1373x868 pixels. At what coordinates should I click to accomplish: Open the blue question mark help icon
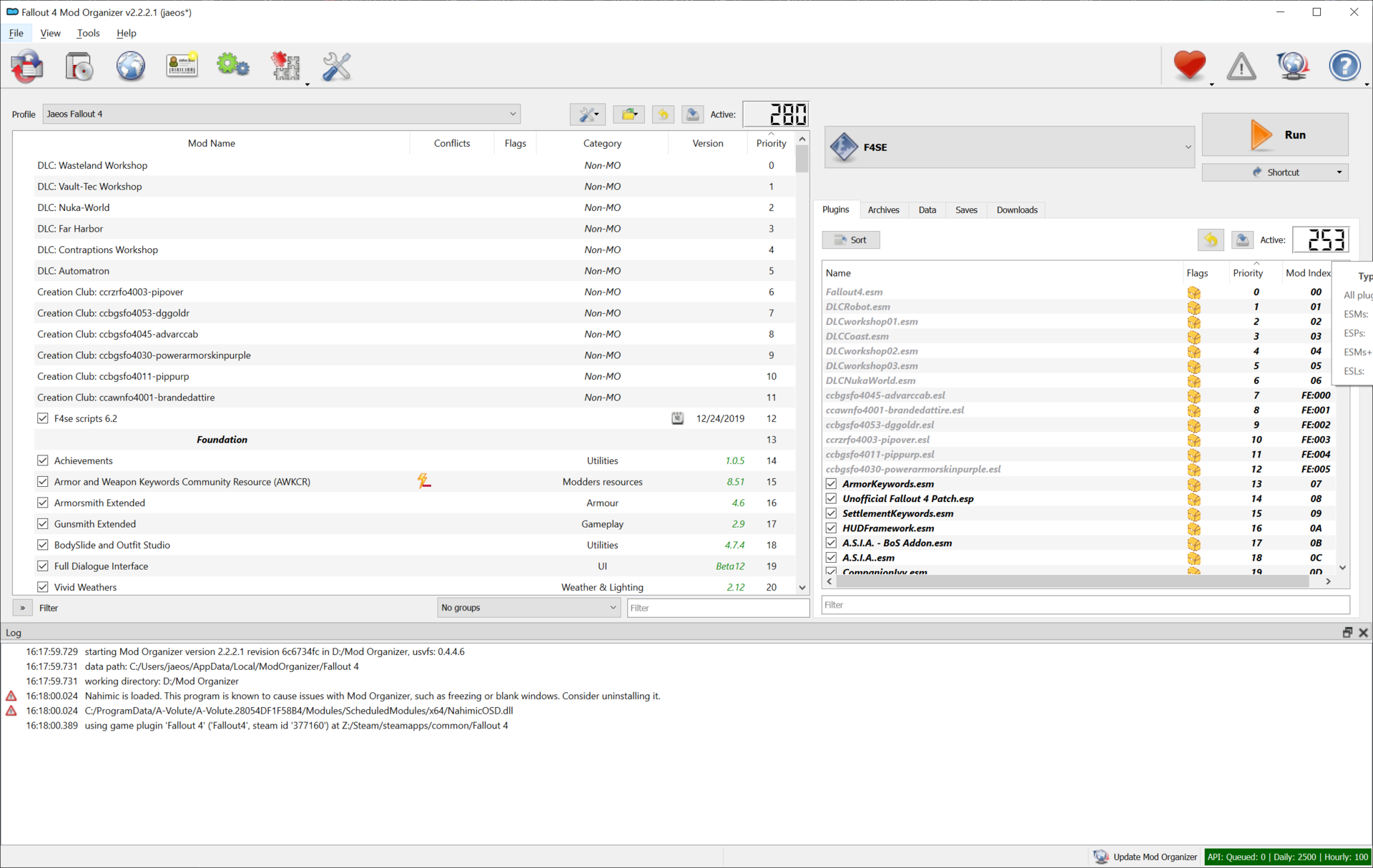tap(1344, 66)
